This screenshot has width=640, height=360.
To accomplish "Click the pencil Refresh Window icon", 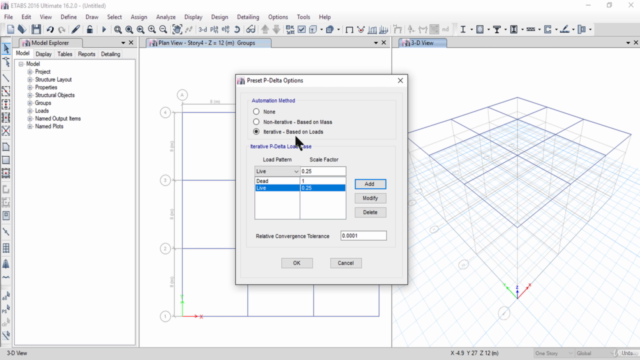I will [x=76, y=29].
